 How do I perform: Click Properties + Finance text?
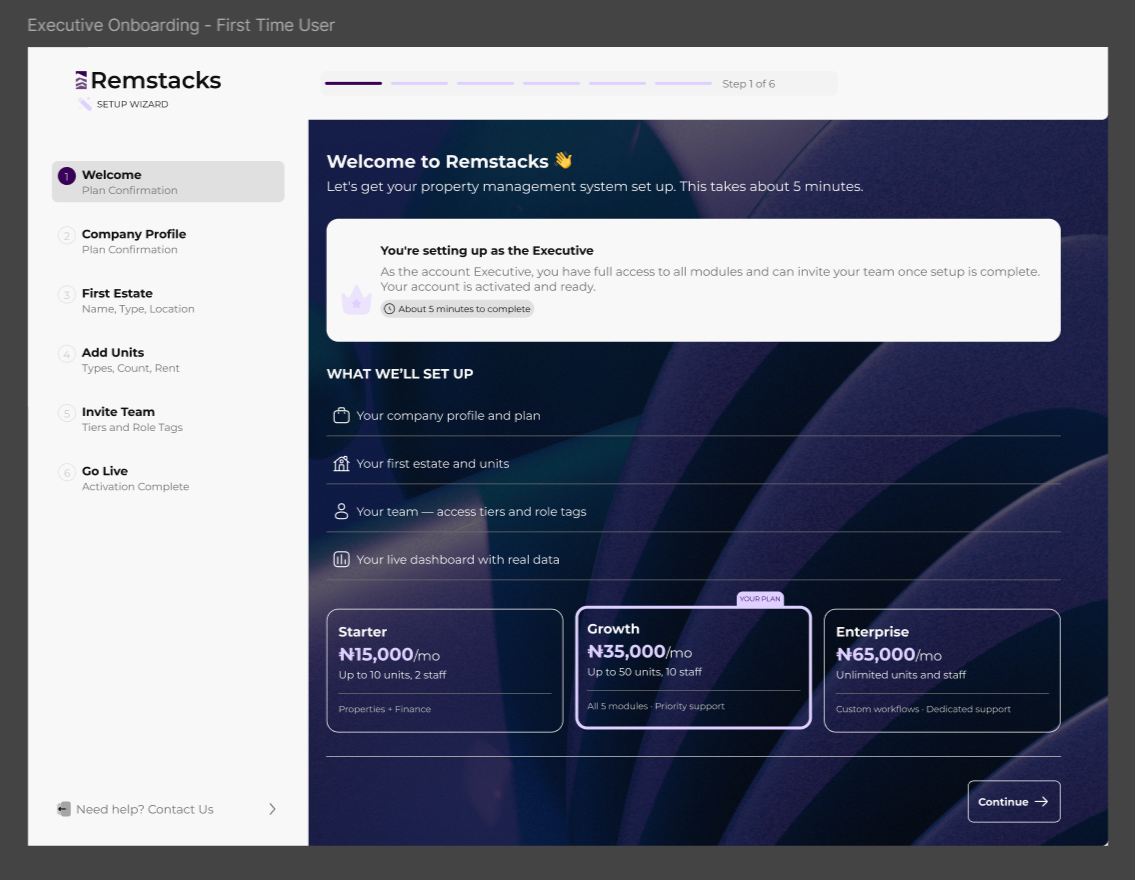tap(384, 709)
